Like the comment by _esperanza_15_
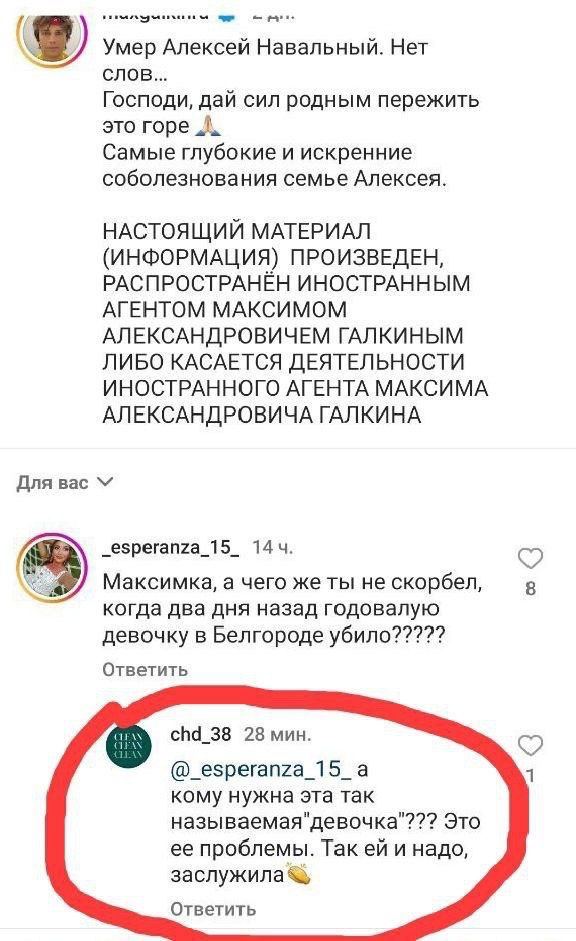576x941 pixels. click(x=530, y=558)
